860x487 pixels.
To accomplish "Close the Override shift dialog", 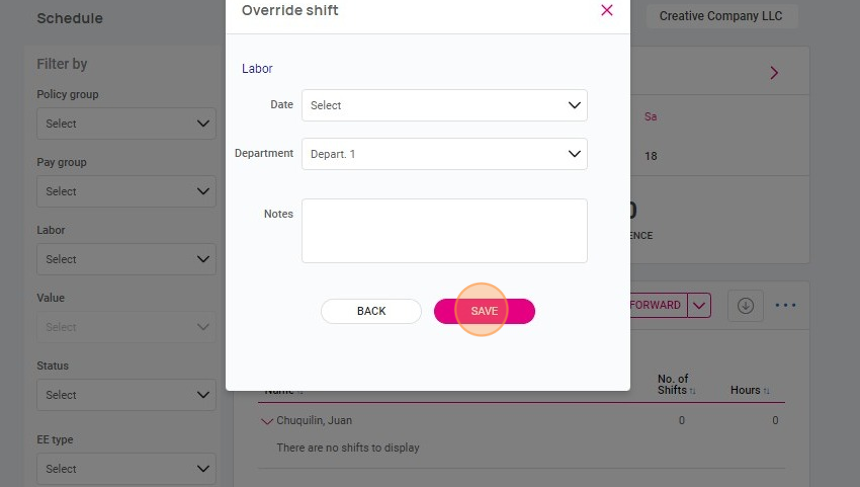I will pos(607,10).
